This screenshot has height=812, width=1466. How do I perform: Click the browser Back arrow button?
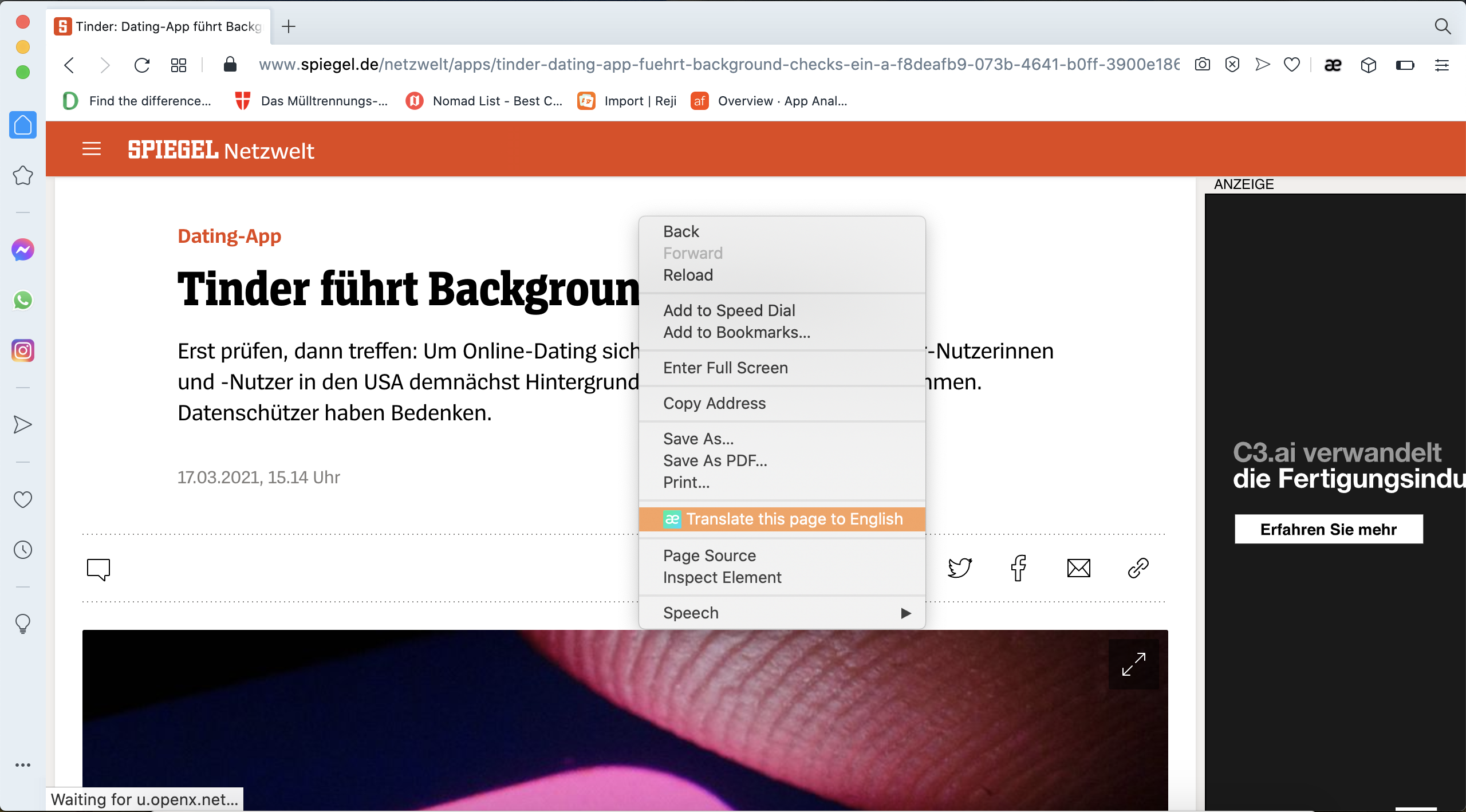tap(69, 65)
